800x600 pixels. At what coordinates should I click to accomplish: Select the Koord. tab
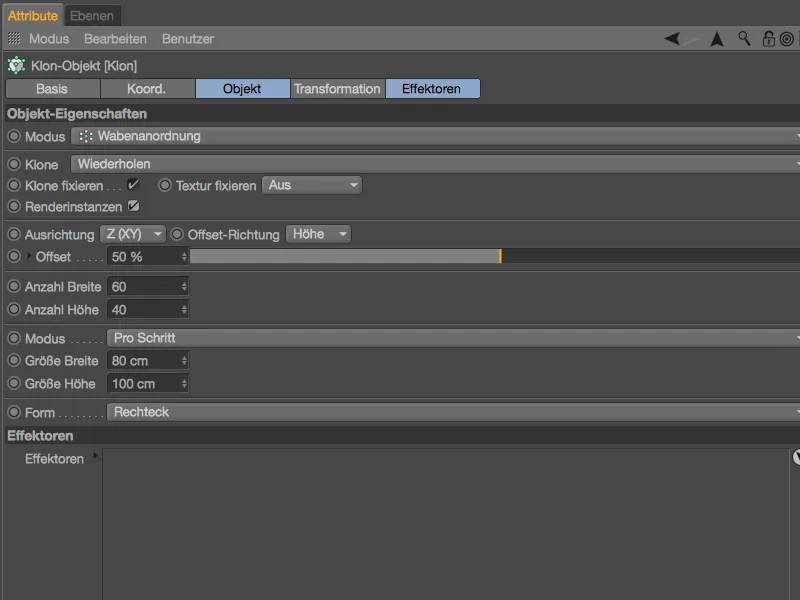coord(147,89)
